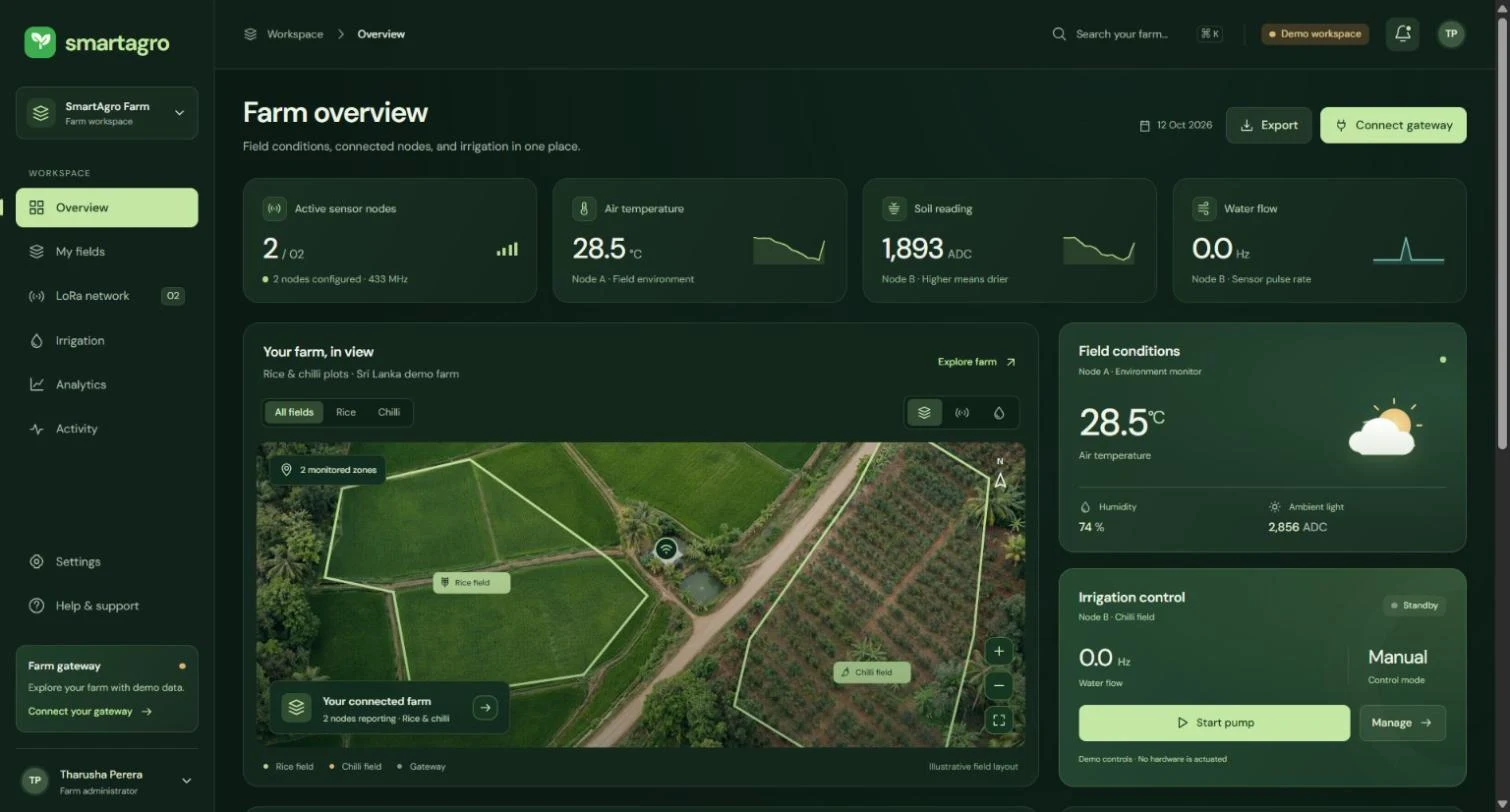The width and height of the screenshot is (1510, 812).
Task: Click the Humidity droplet icon
Action: point(1086,507)
